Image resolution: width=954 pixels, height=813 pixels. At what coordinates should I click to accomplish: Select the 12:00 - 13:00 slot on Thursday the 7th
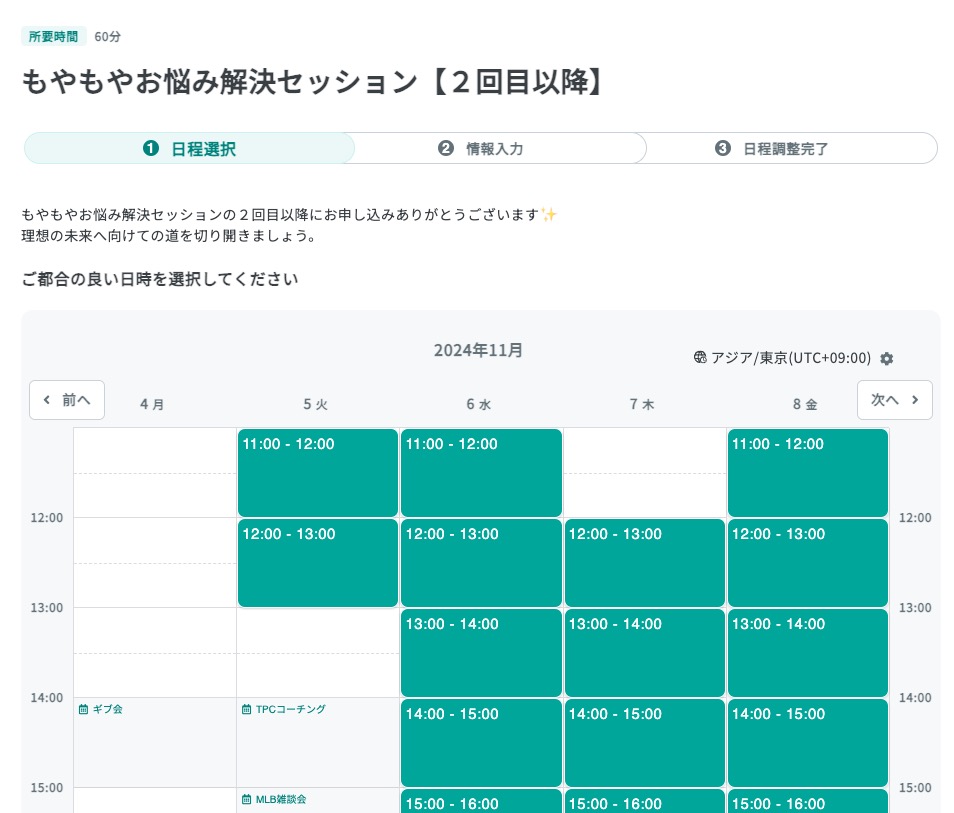[644, 562]
